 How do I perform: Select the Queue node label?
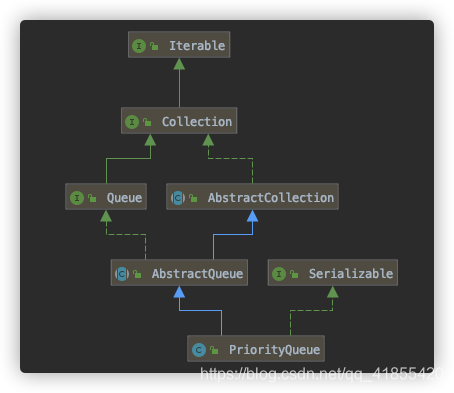(124, 198)
